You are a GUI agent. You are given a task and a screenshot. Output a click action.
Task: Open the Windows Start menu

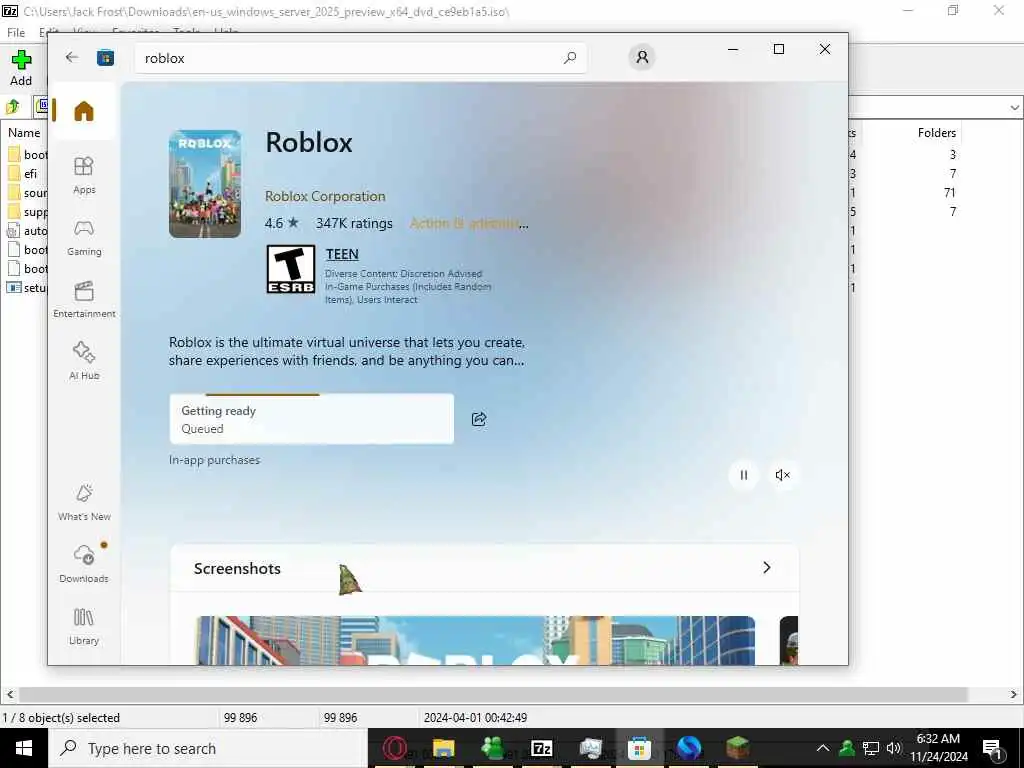tap(24, 748)
